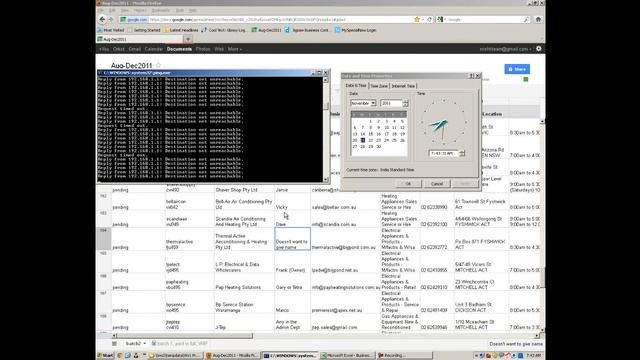This screenshot has height=360, width=640.
Task: Open the Getting Started bookmark
Action: pos(144,30)
